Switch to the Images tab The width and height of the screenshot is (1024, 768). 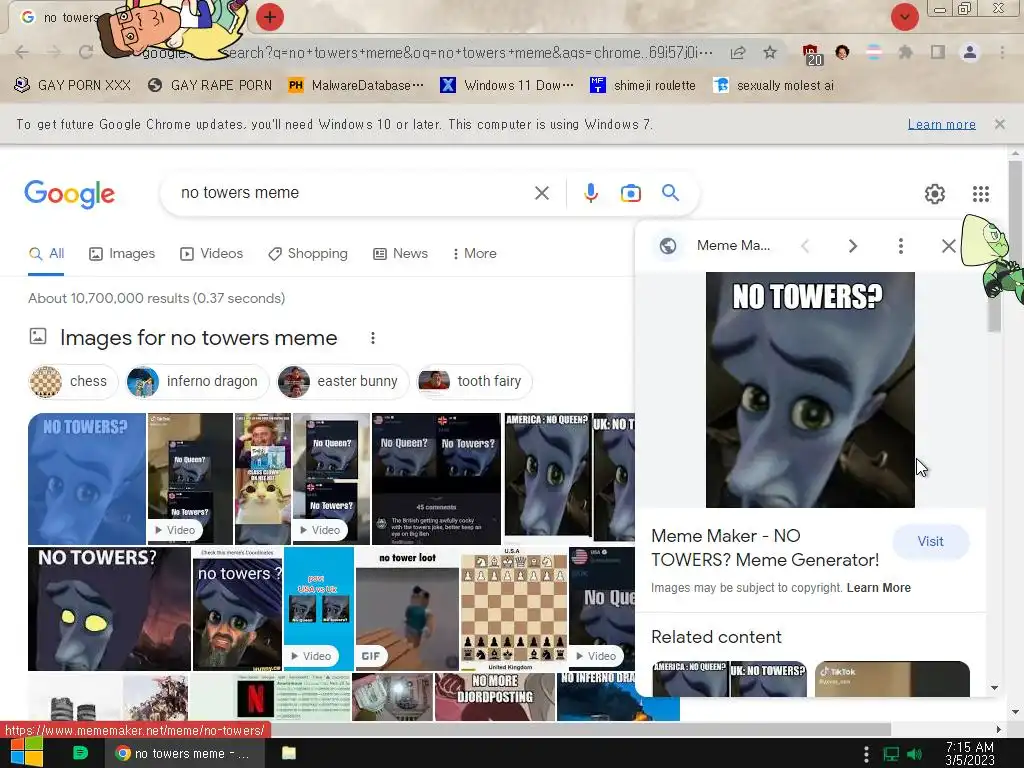(122, 253)
